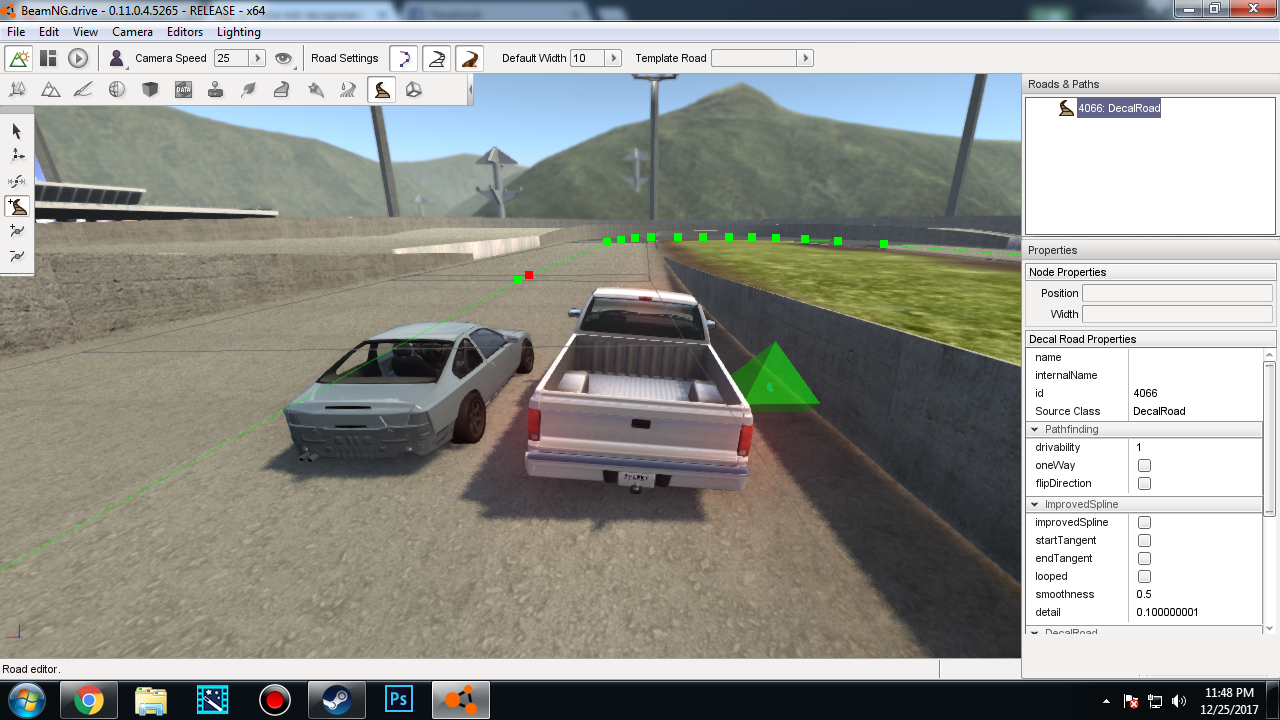
Task: Open the Lighting menu
Action: pos(239,32)
